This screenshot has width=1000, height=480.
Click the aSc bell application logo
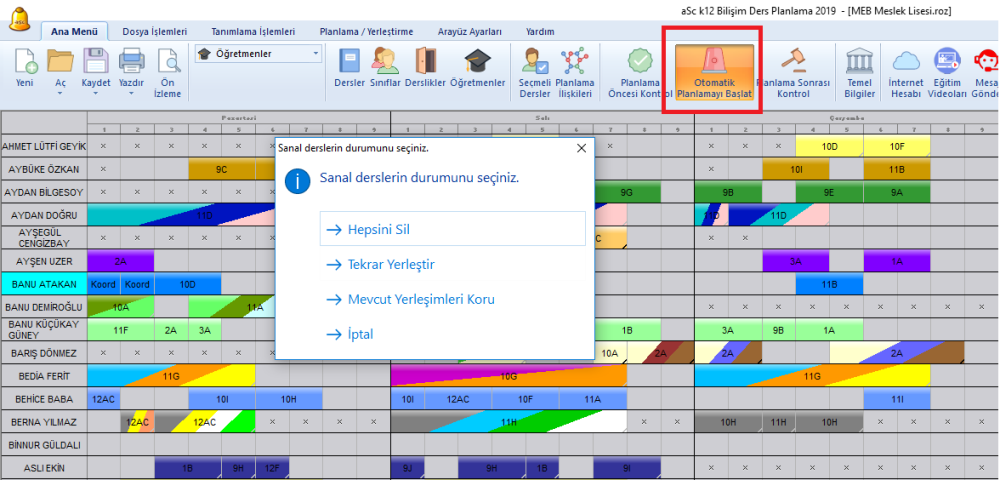(x=19, y=18)
